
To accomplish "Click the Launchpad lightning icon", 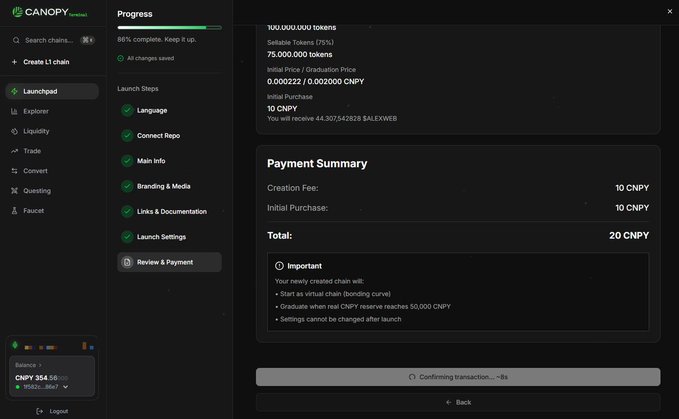I will click(14, 91).
